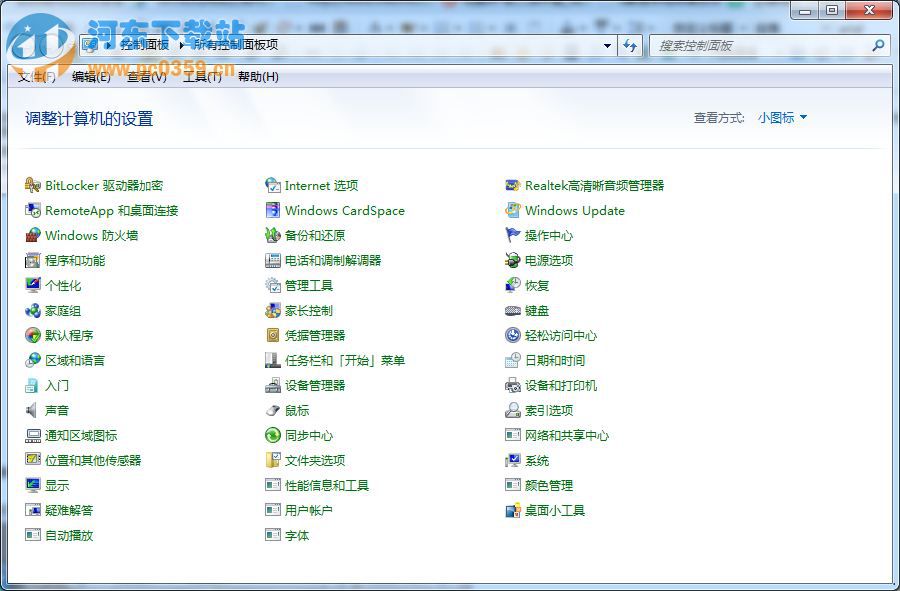Open 声音 settings
The width and height of the screenshot is (900, 591).
(56, 410)
